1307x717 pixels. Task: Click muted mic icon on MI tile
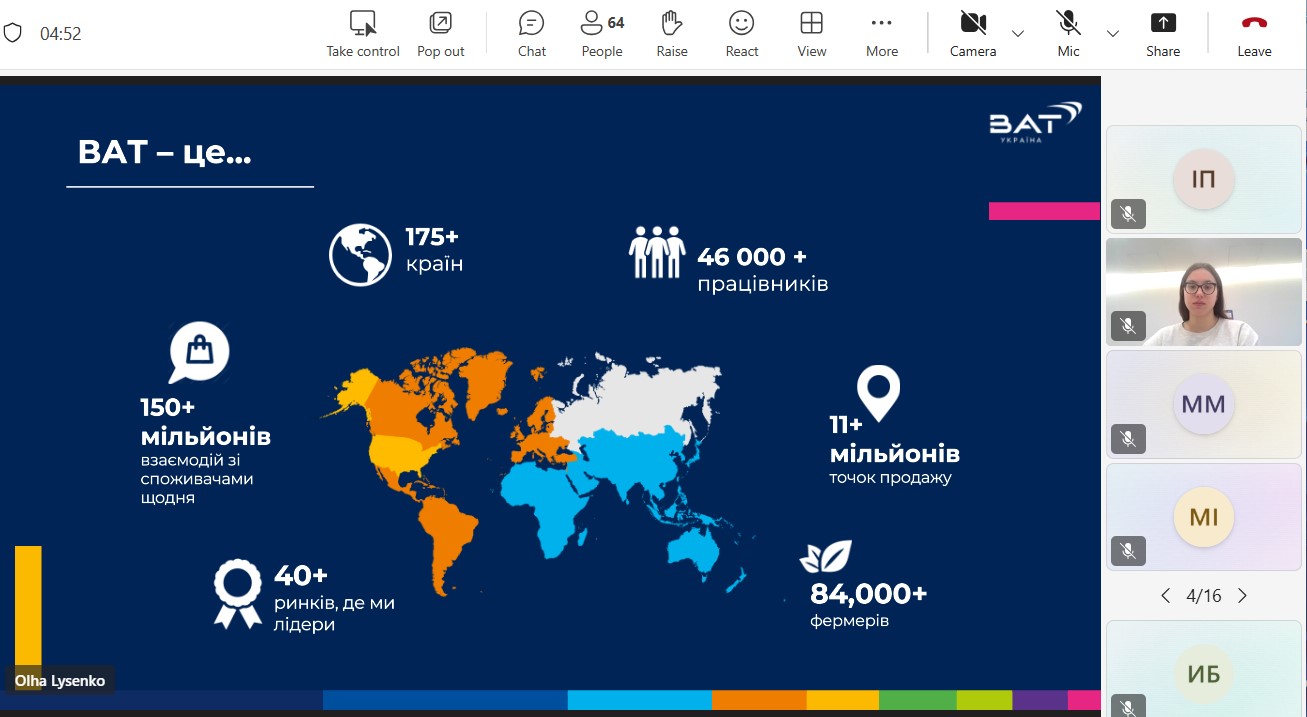click(1128, 551)
